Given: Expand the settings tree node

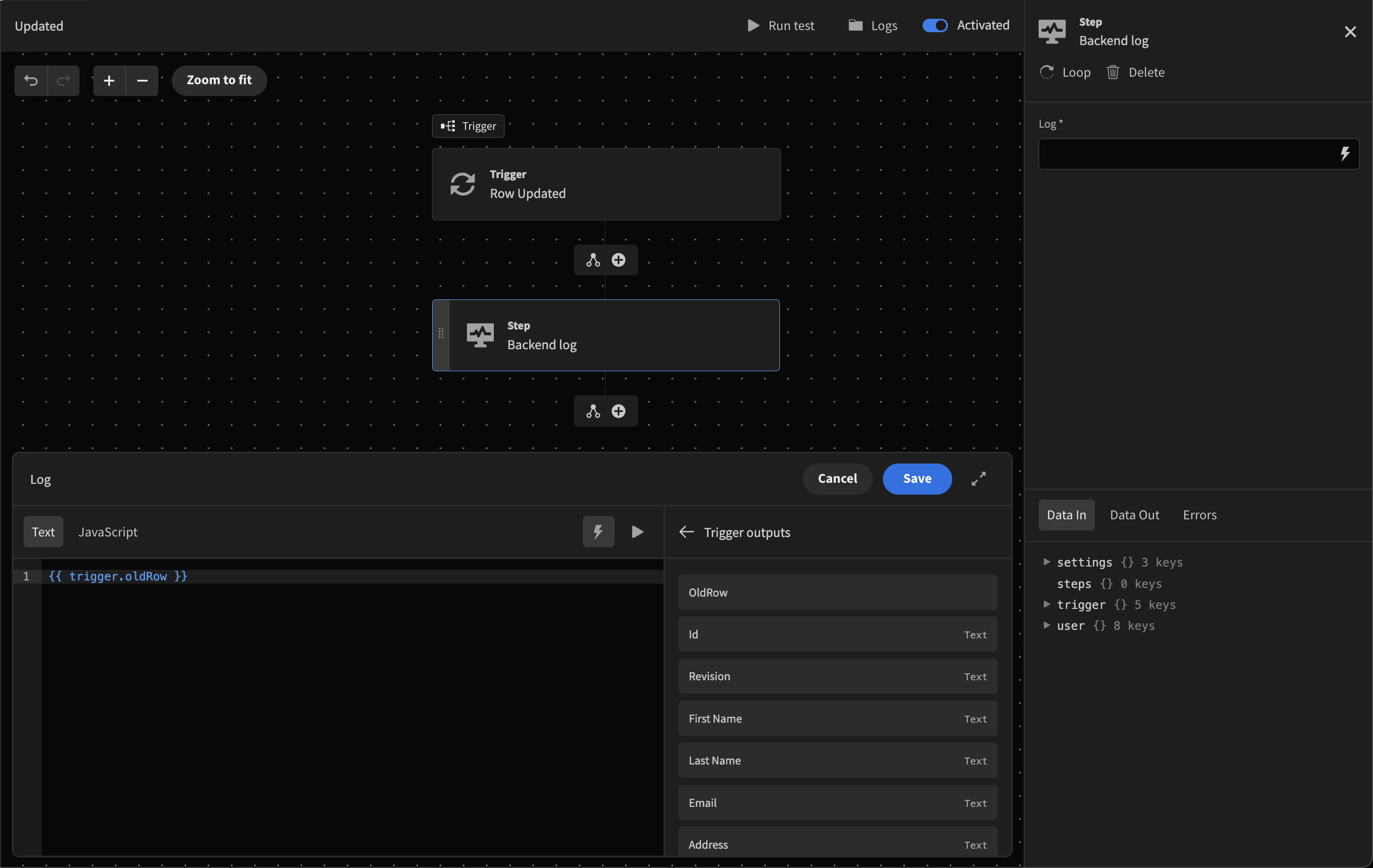Looking at the screenshot, I should (x=1046, y=562).
